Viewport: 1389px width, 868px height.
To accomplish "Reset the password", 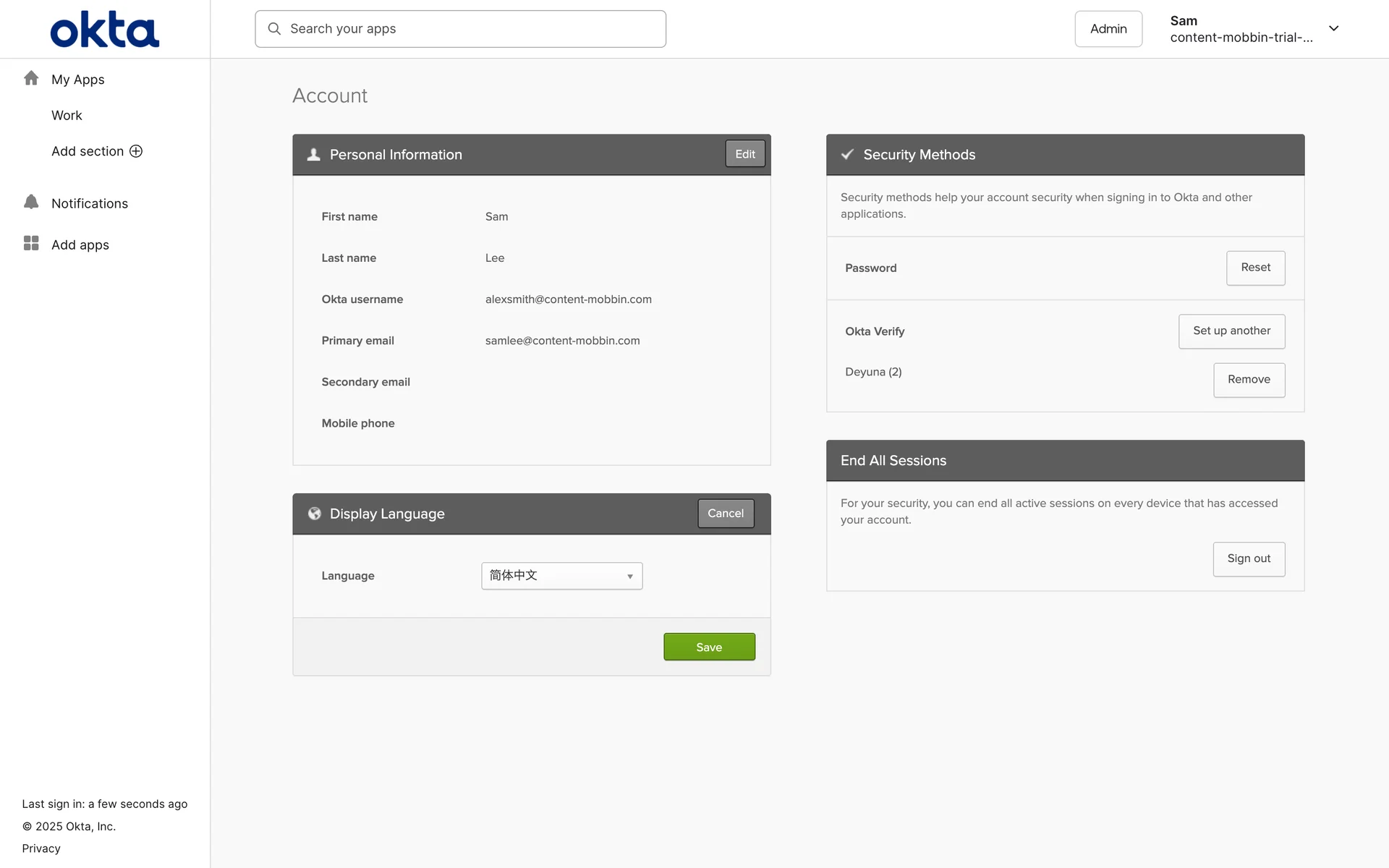I will click(x=1255, y=268).
